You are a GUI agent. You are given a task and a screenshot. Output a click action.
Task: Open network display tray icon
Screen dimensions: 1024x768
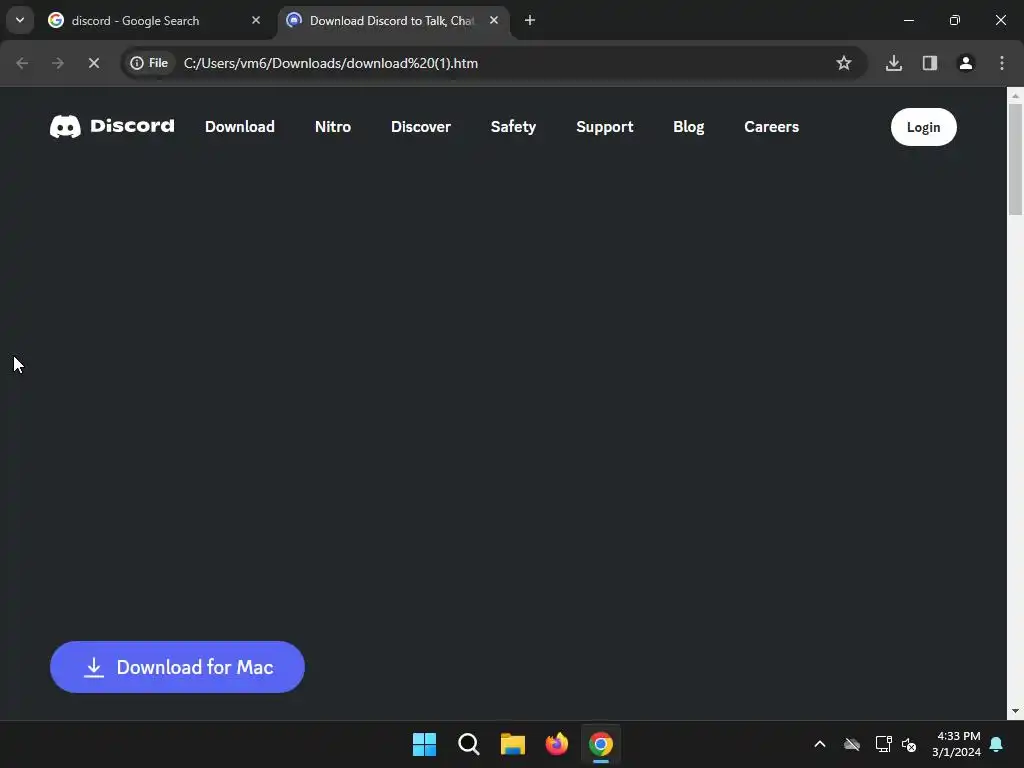click(x=884, y=744)
